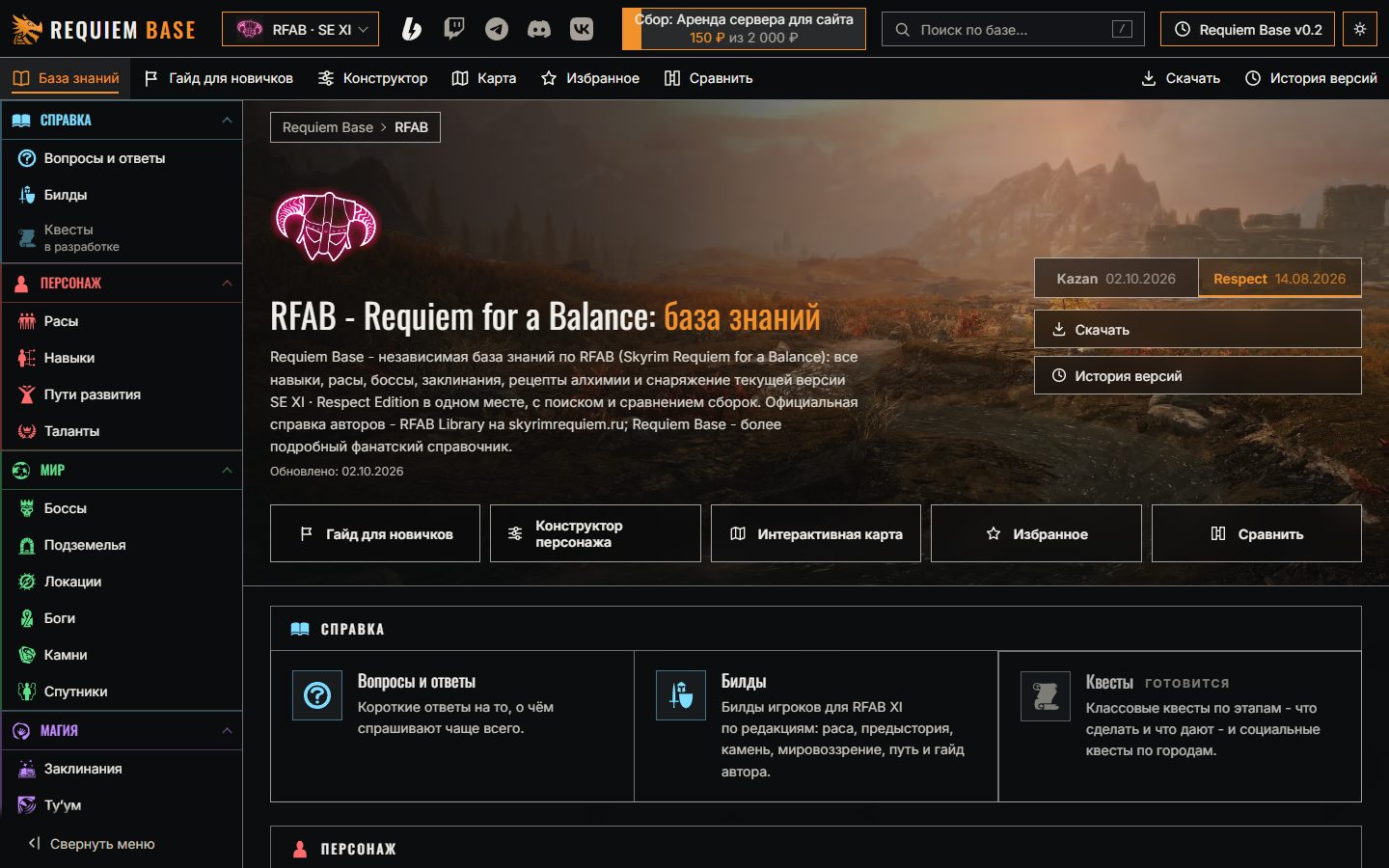1389x868 pixels.
Task: Open the Telegram icon link
Action: coord(497,29)
